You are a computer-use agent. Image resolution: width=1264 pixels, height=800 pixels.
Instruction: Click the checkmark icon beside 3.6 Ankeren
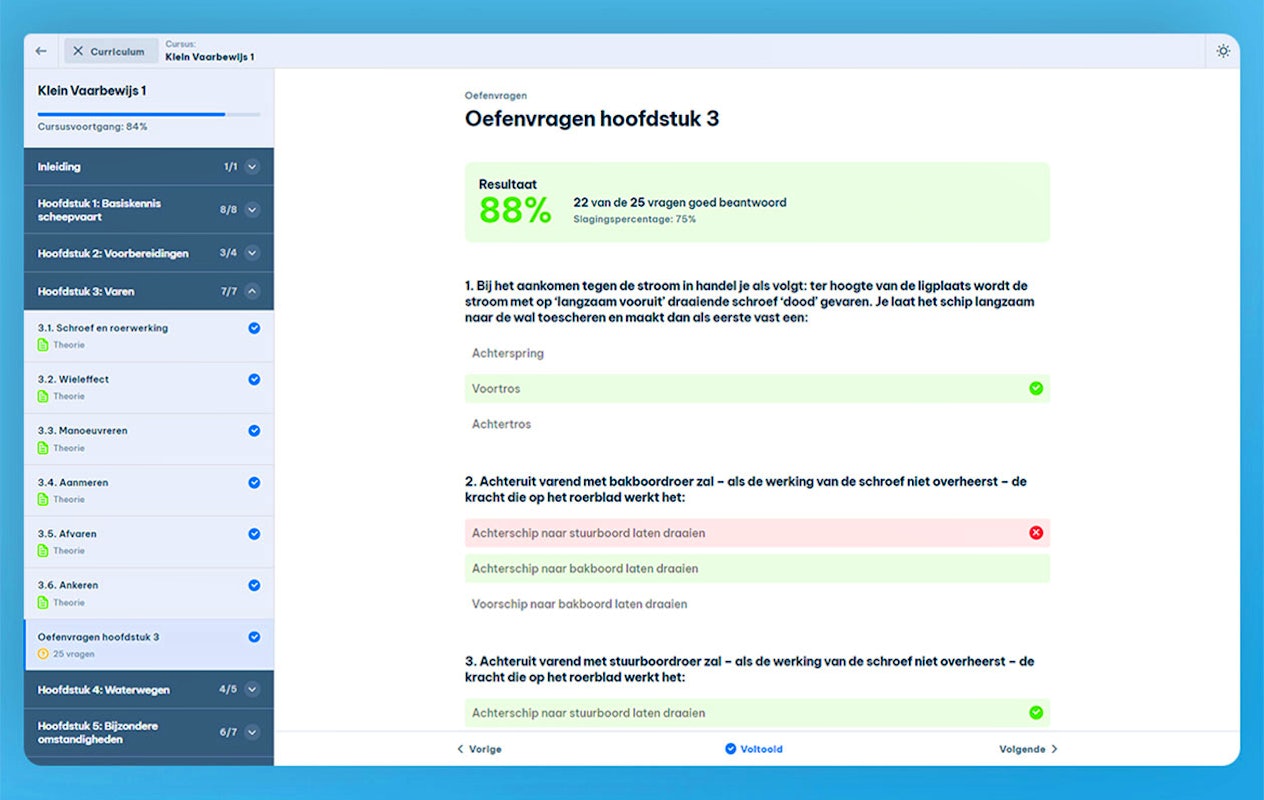click(x=253, y=585)
